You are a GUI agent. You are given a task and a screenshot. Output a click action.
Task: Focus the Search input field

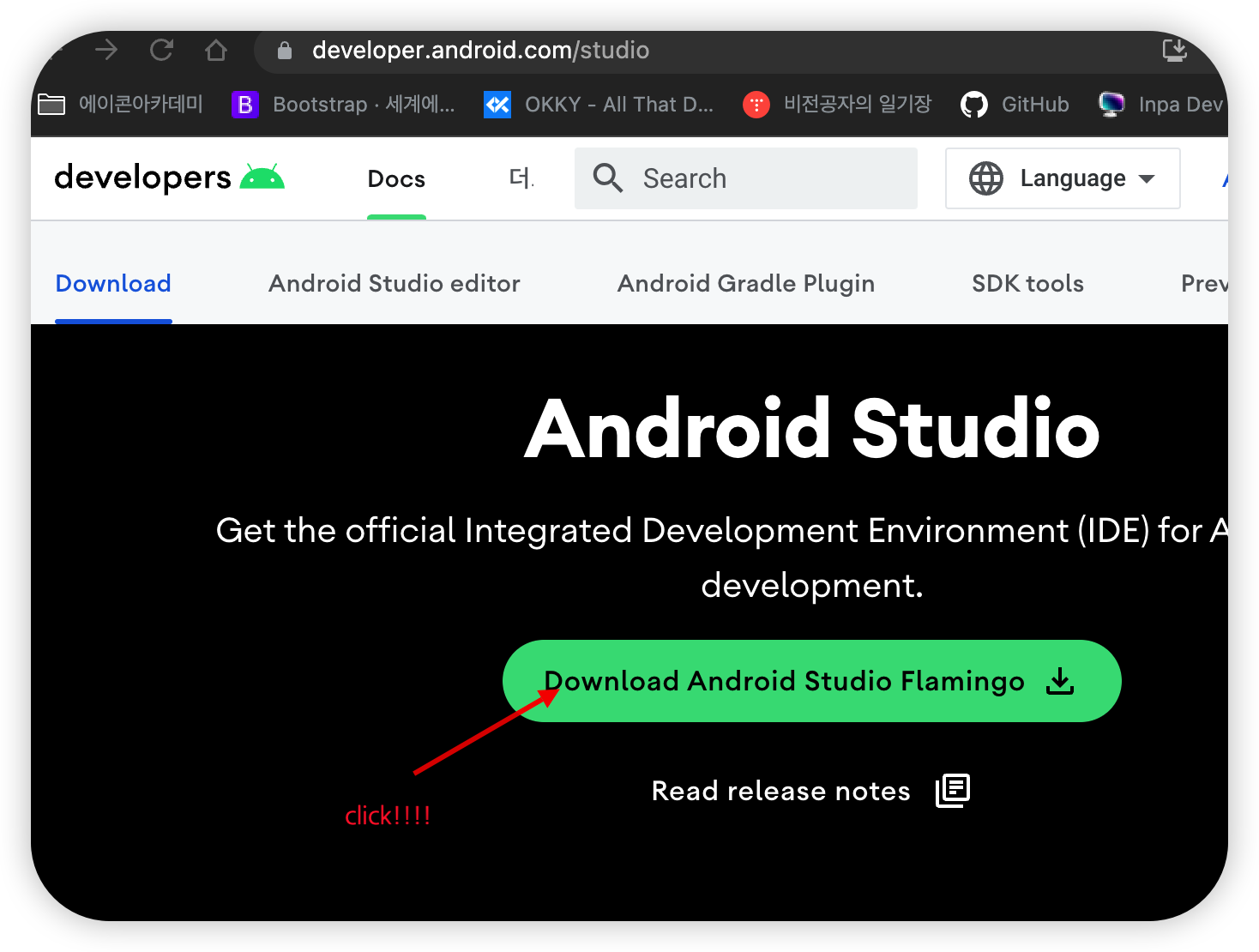click(x=746, y=178)
